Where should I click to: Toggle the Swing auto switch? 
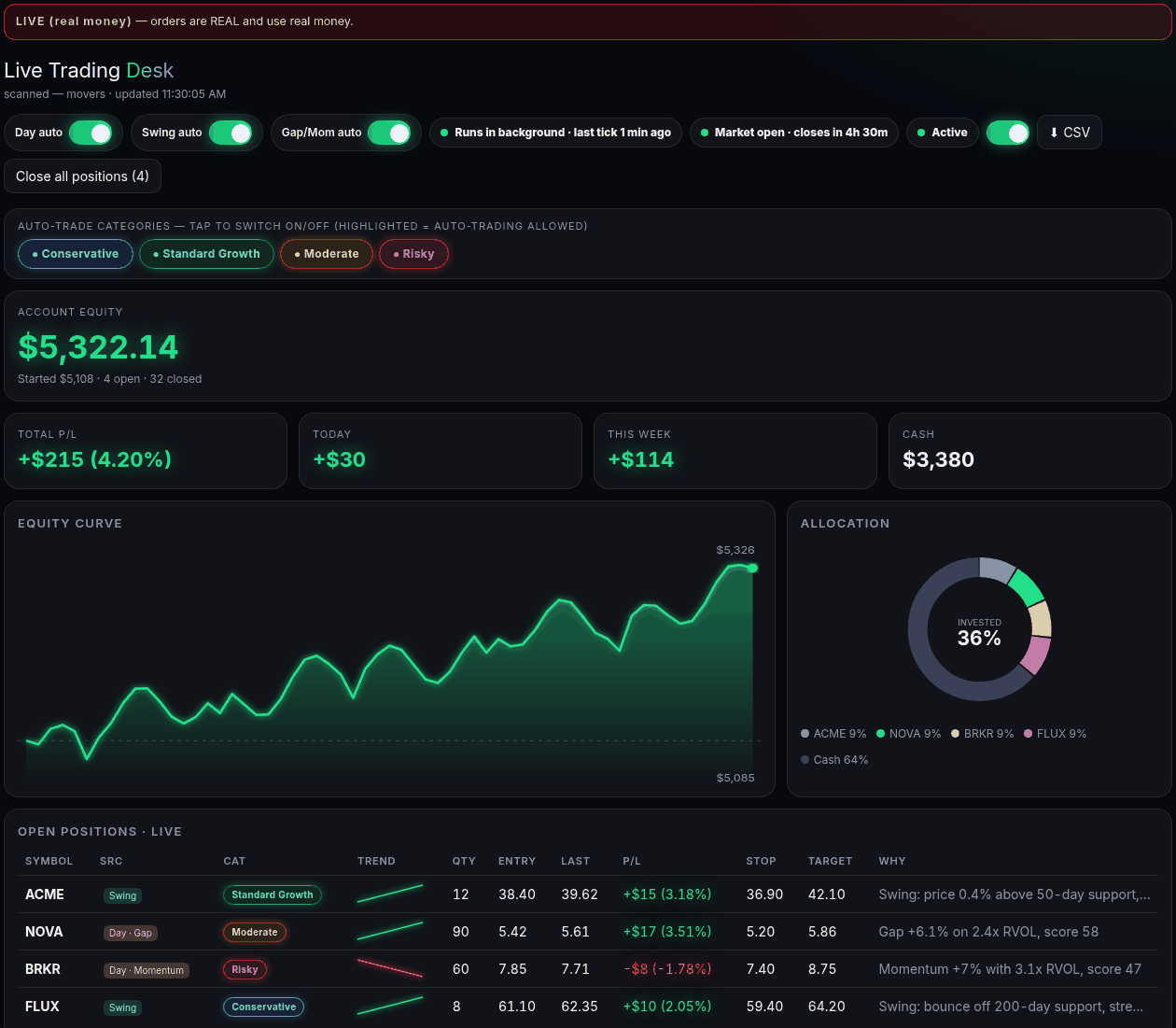[x=231, y=133]
